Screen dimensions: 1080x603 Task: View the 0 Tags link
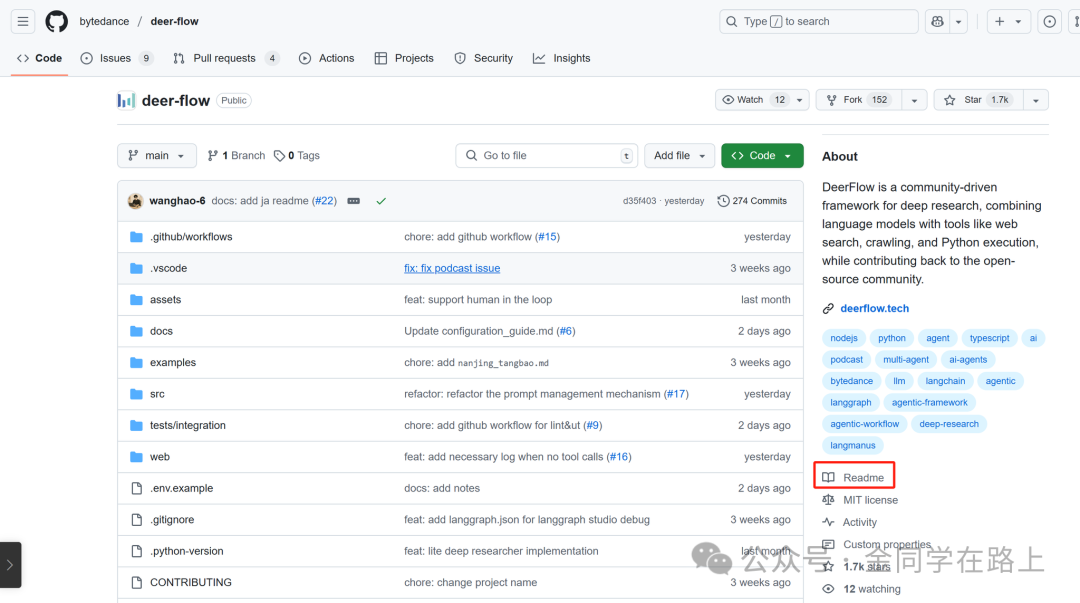297,155
